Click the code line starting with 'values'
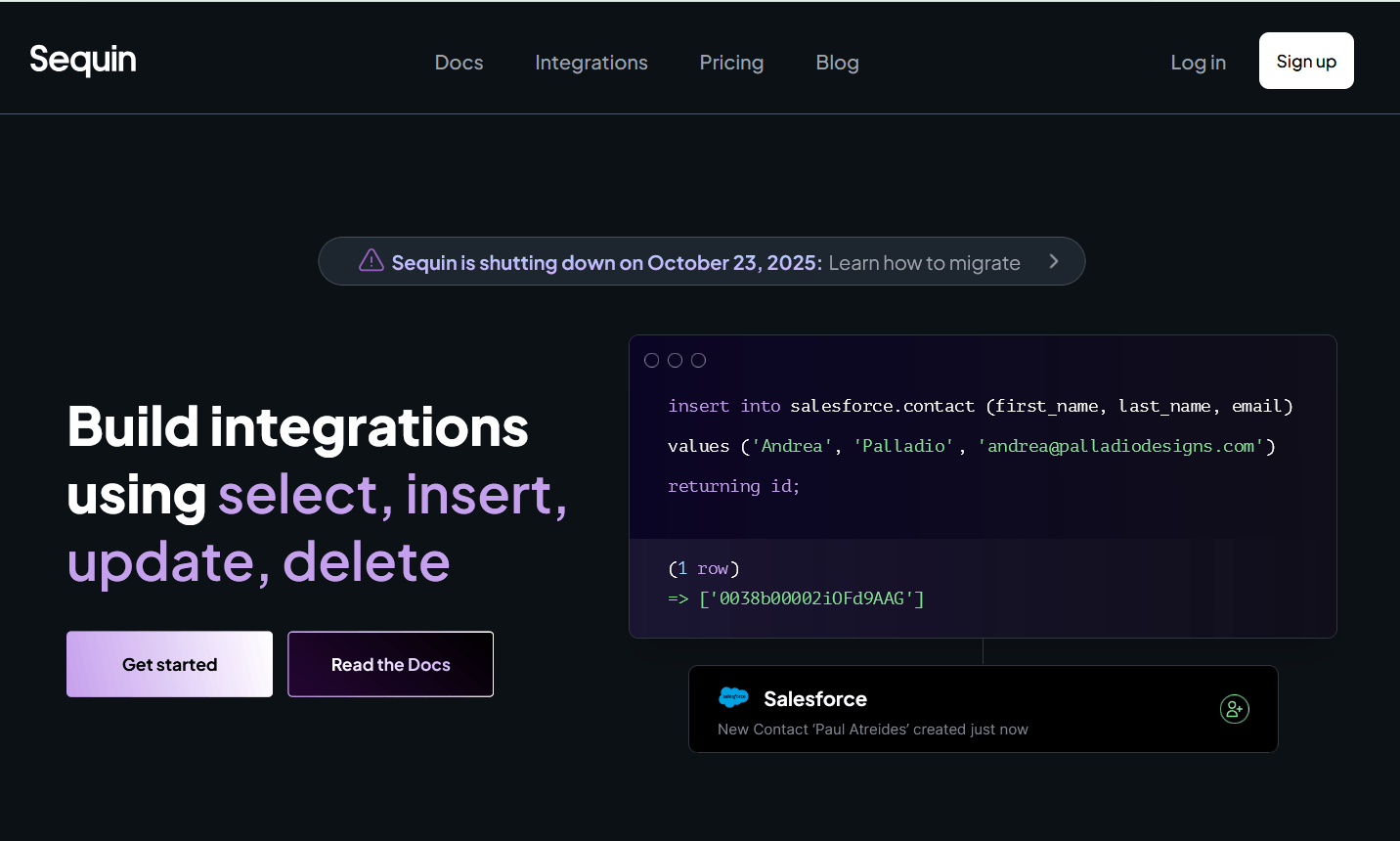The height and width of the screenshot is (841, 1400). click(971, 446)
